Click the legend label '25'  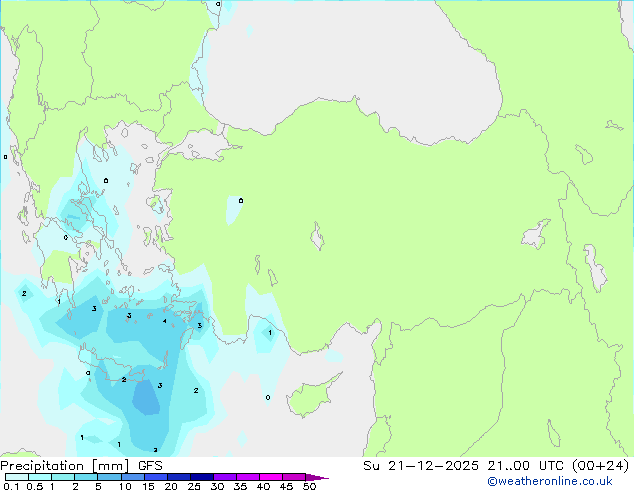(x=194, y=486)
